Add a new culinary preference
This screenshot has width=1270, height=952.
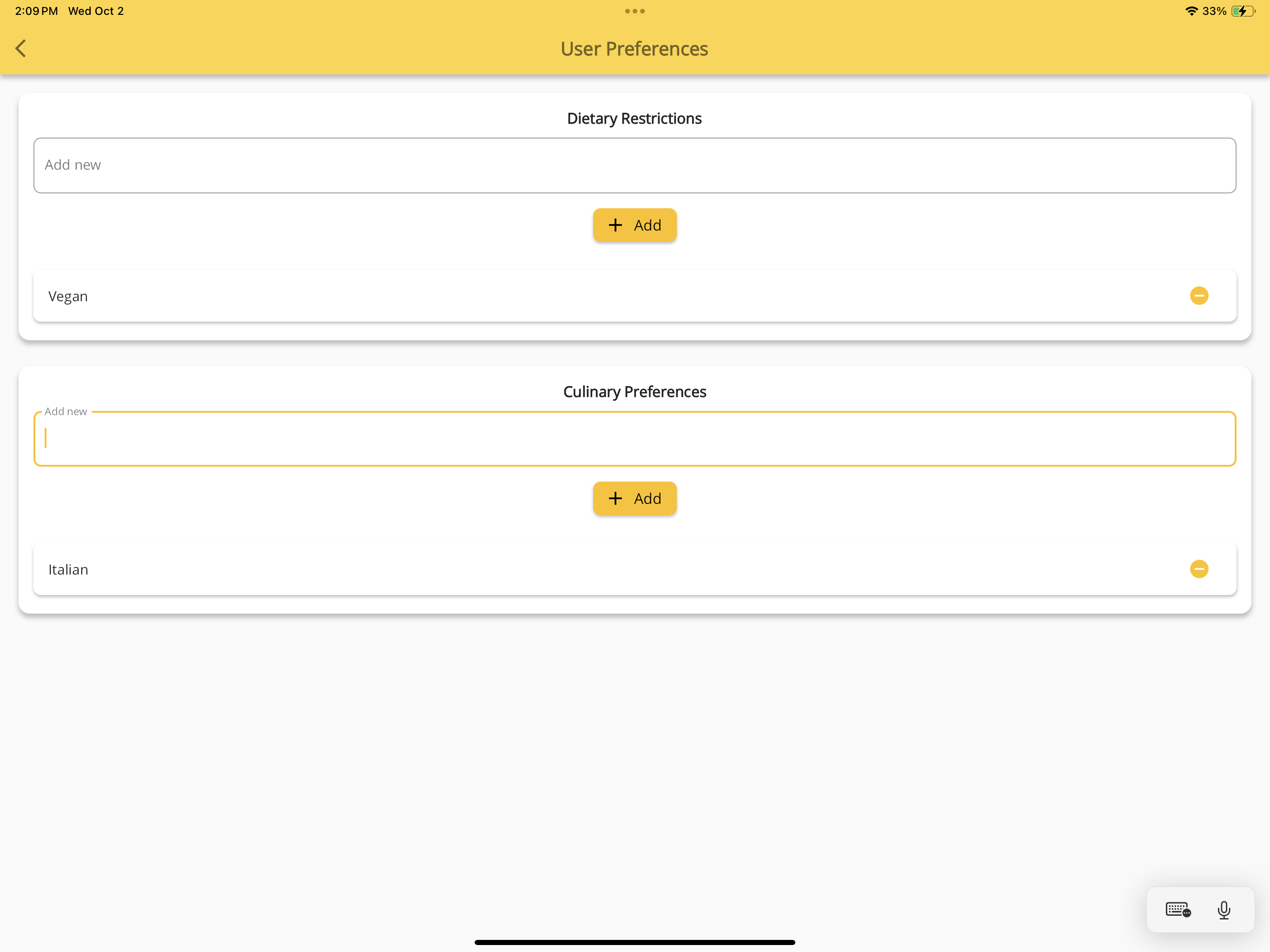tap(635, 498)
